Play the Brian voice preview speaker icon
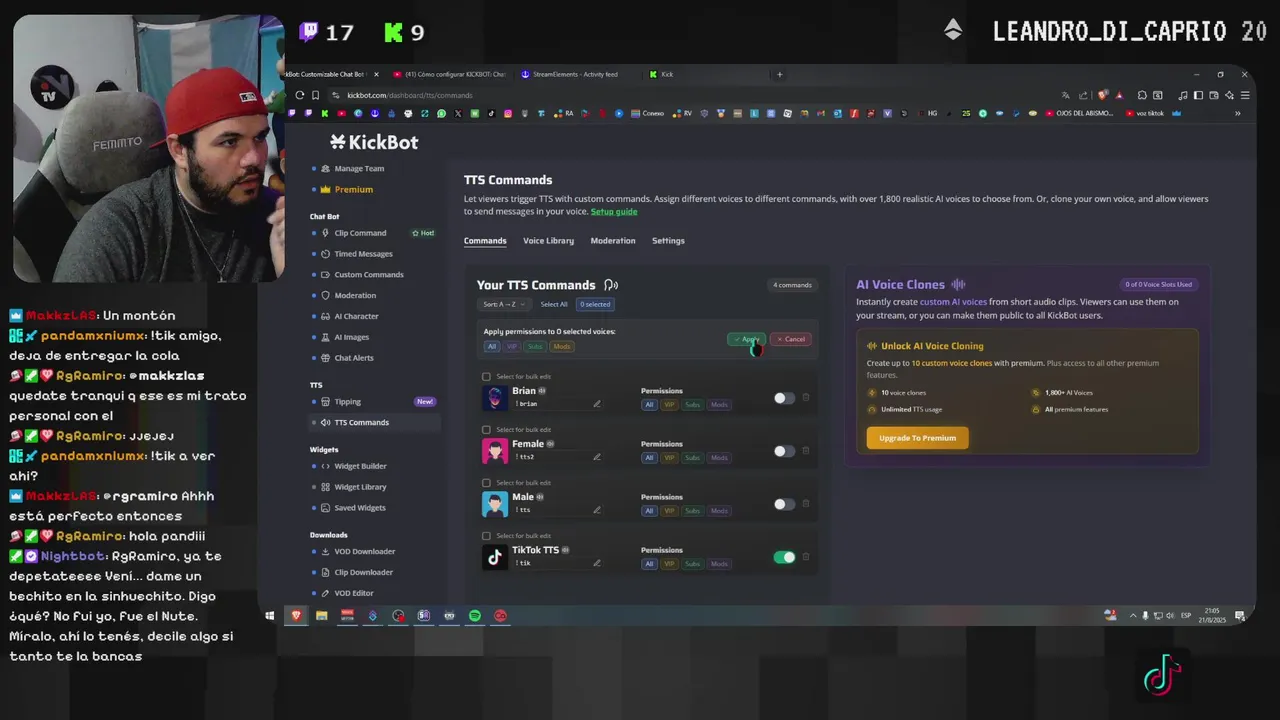 [542, 391]
